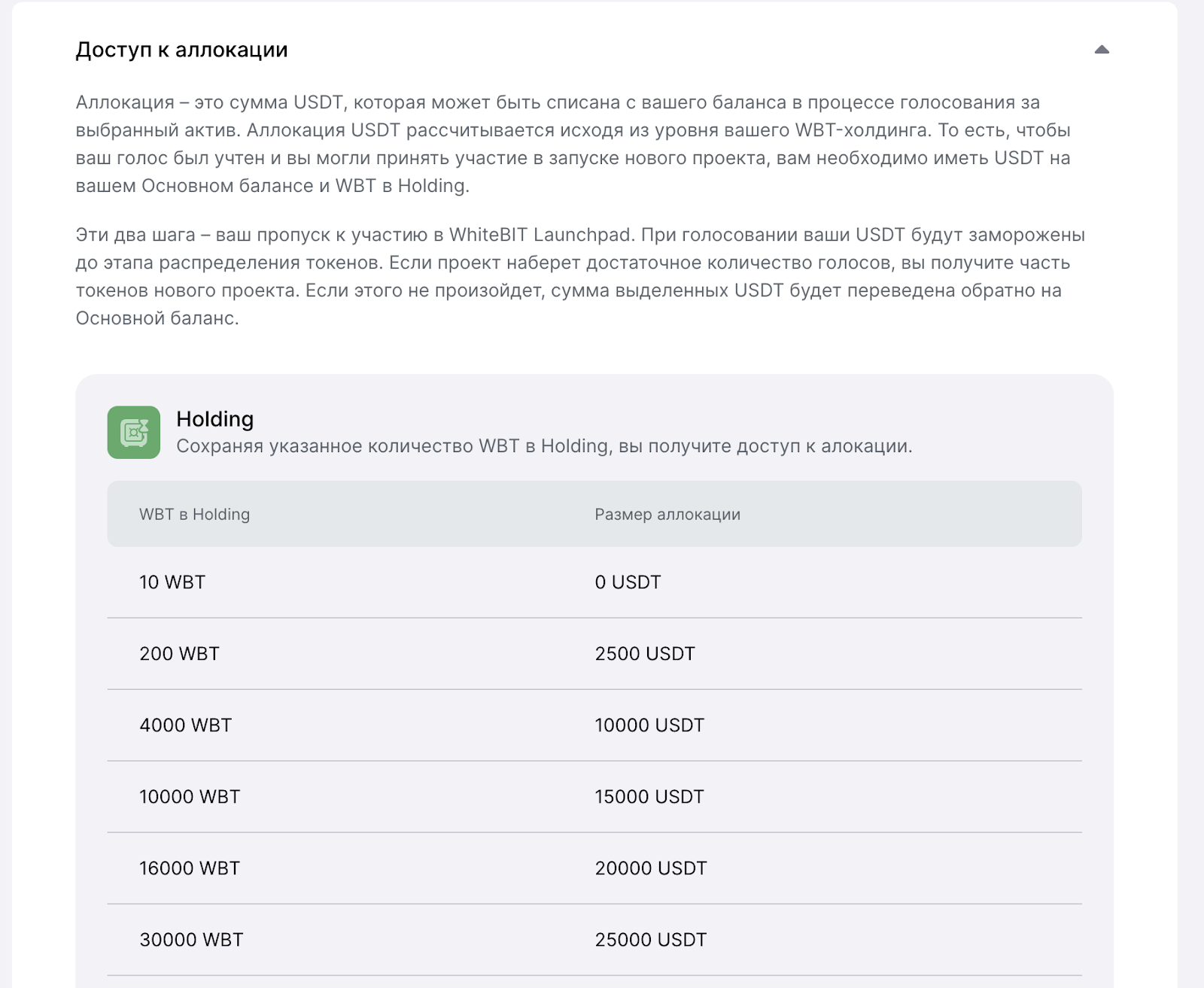1204x988 pixels.
Task: Select the 10 WBT row cell
Action: (x=172, y=582)
